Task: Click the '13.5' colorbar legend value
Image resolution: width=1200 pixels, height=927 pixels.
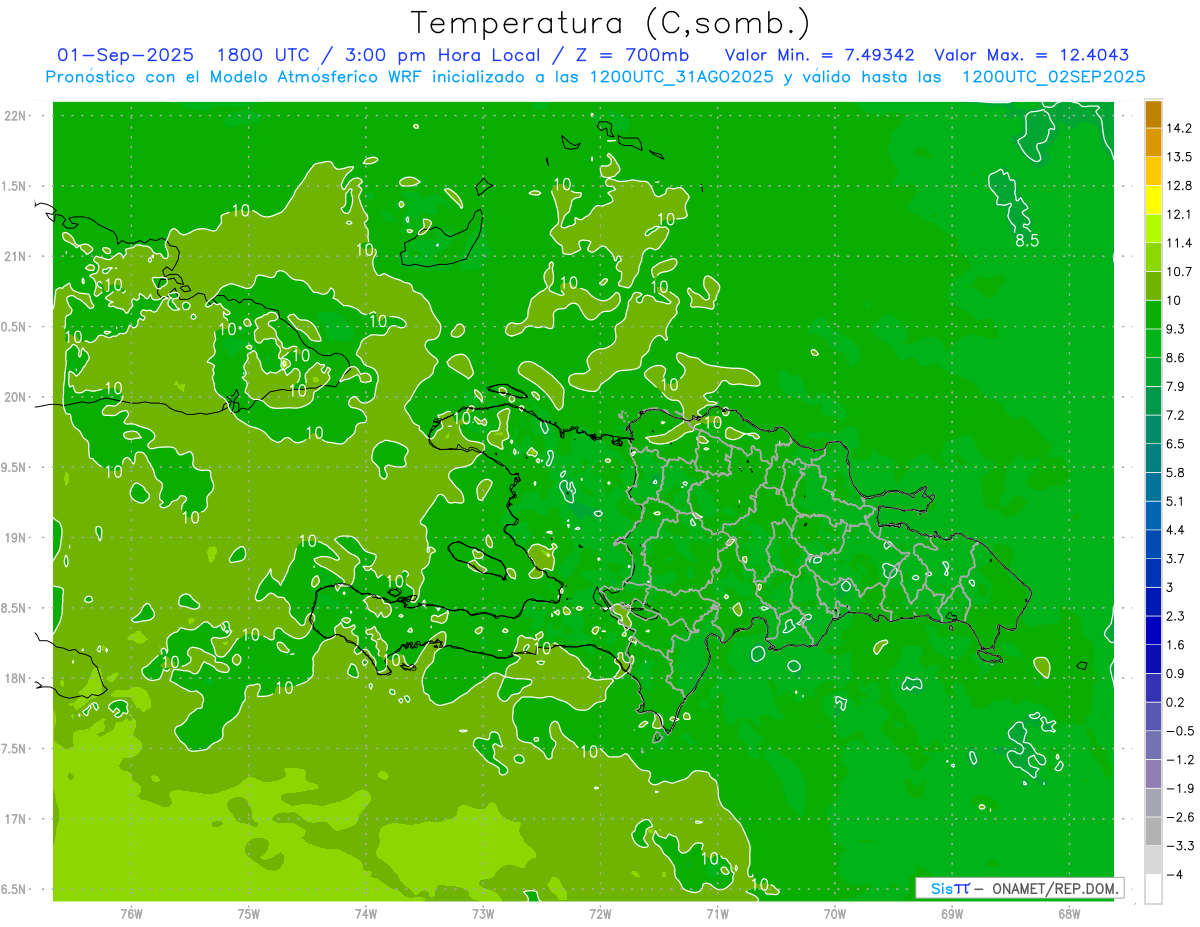Action: (1179, 157)
